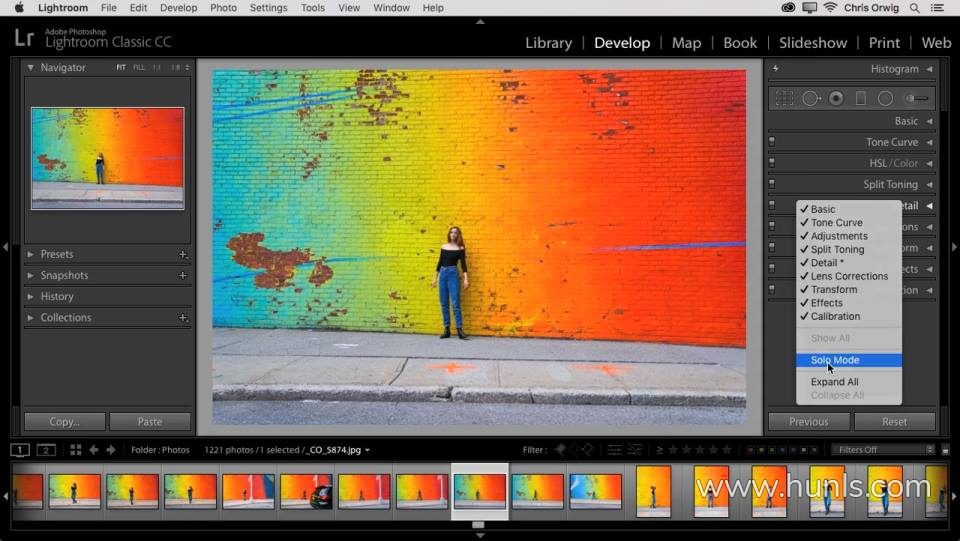Viewport: 960px width, 541px height.
Task: Set navigator zoom to FIT
Action: 121,67
